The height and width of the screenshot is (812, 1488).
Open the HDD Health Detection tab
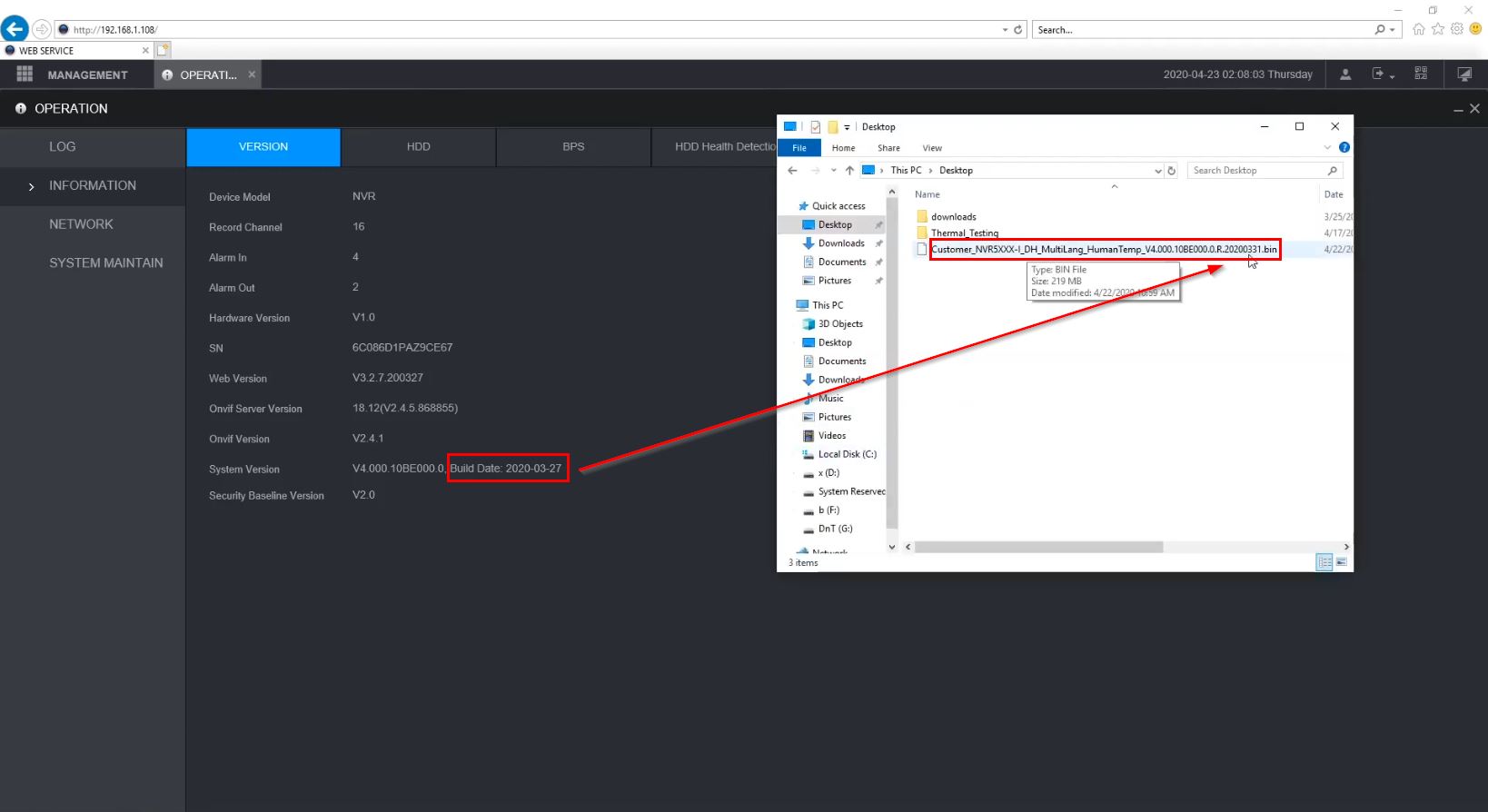click(715, 147)
